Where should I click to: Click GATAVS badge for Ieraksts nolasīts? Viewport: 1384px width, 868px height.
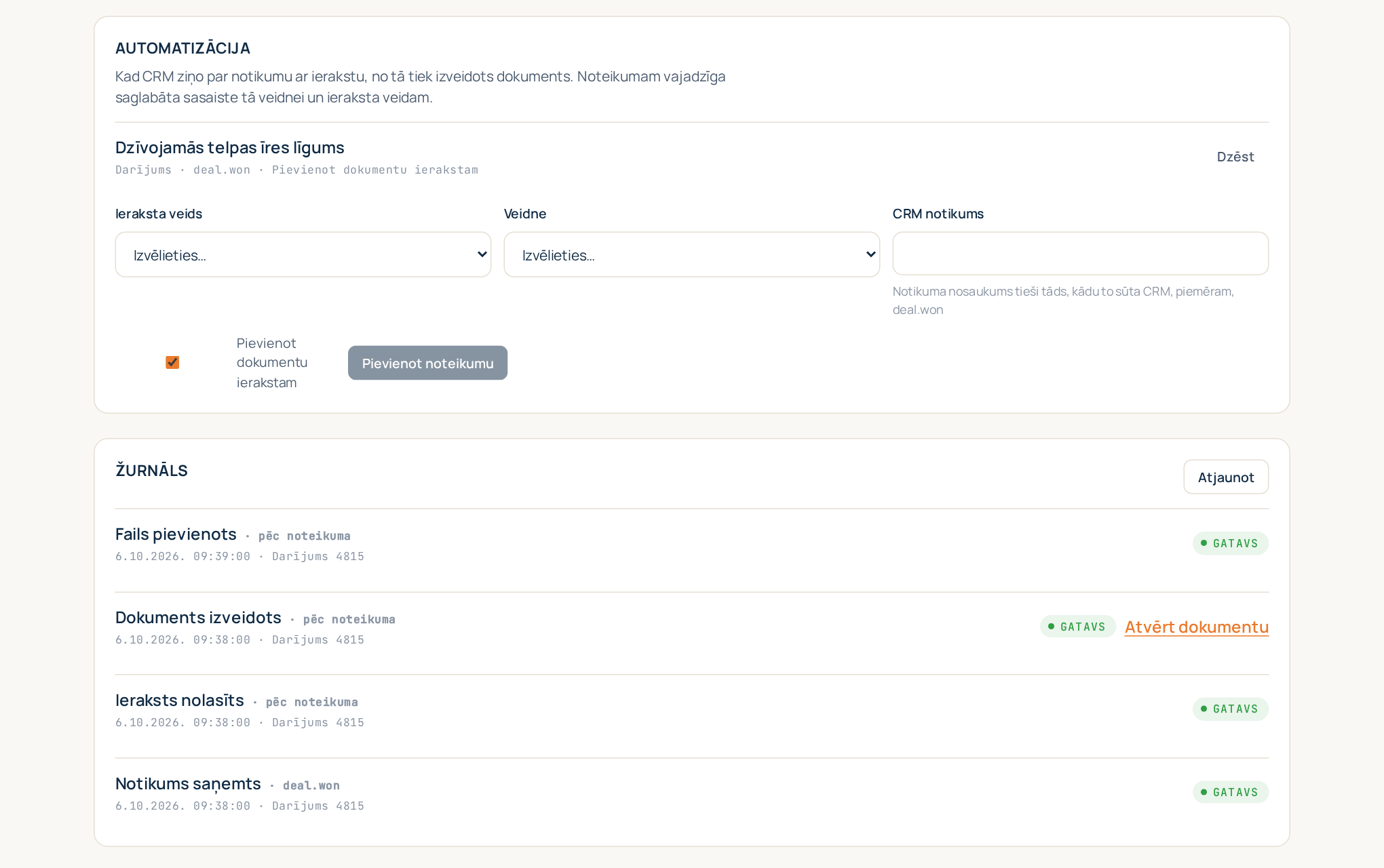coord(1231,709)
